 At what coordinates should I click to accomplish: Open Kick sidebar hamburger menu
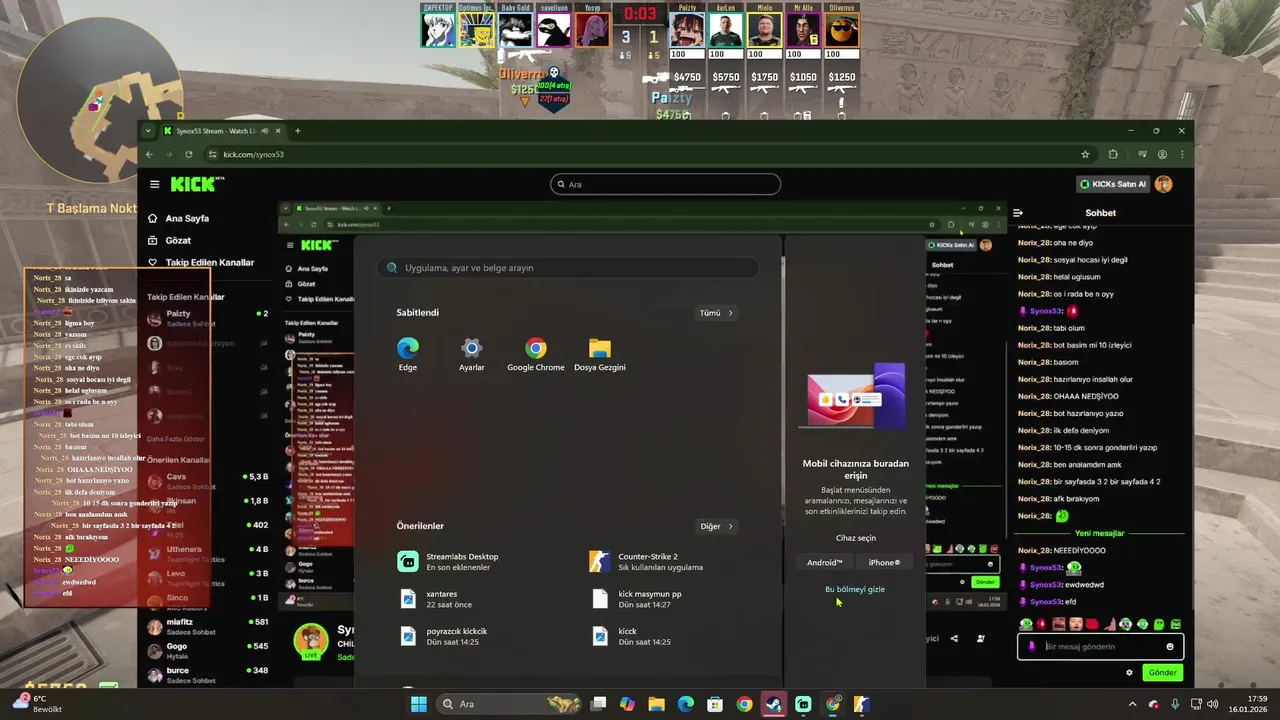click(155, 184)
